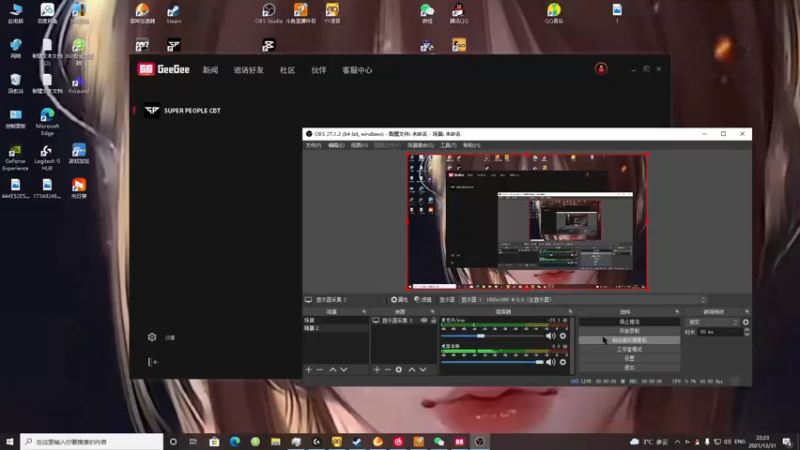Open the 工具(T) menu in OBS
The image size is (800, 450).
click(x=448, y=145)
